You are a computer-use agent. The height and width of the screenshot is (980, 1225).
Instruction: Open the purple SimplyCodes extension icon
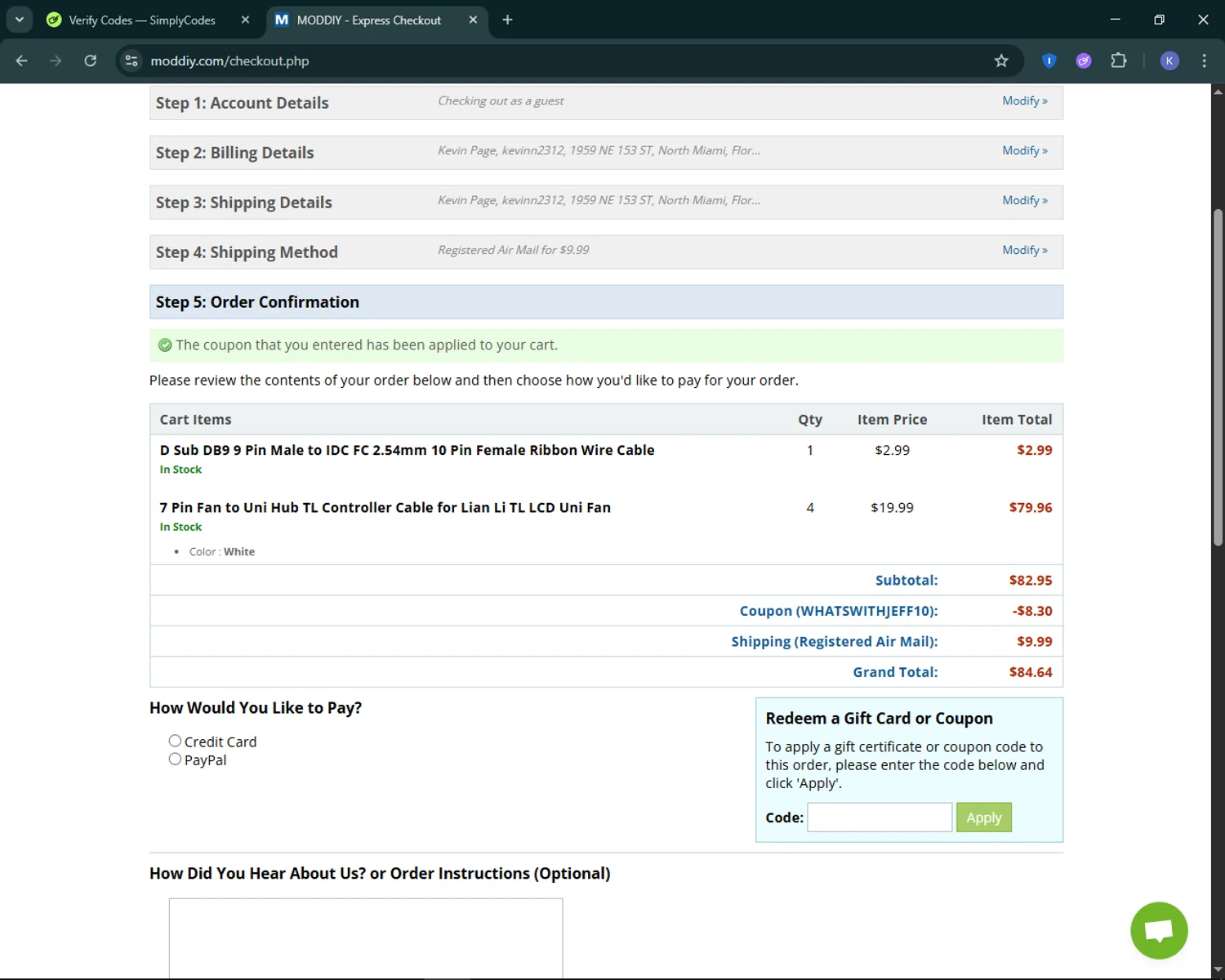pyautogui.click(x=1084, y=60)
